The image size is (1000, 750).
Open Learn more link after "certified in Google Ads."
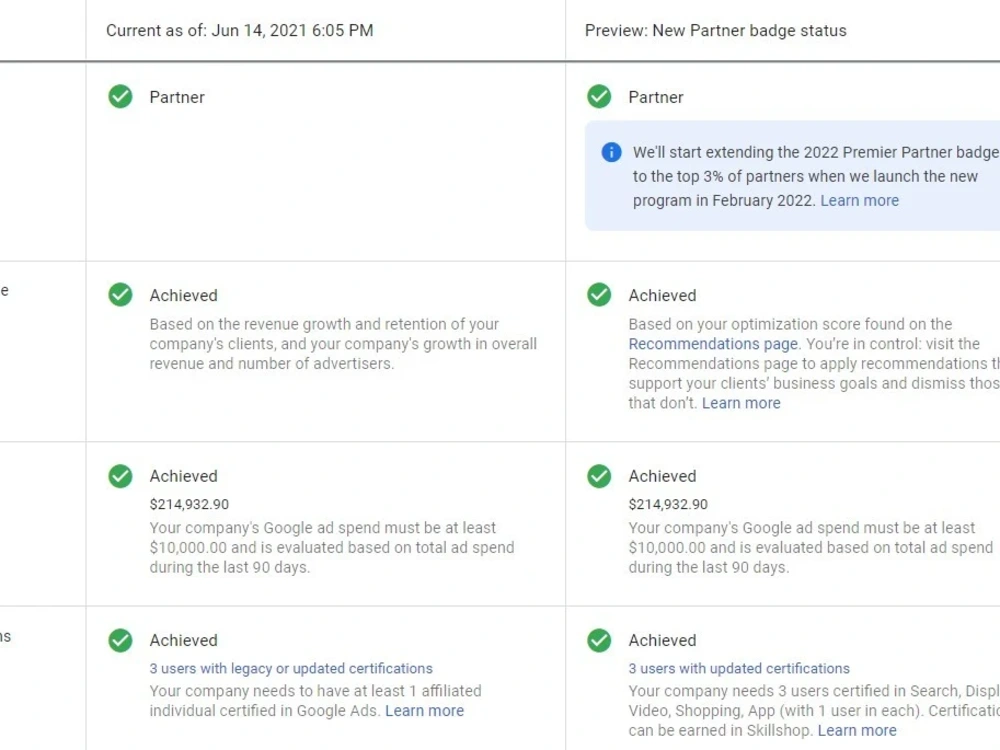click(424, 710)
